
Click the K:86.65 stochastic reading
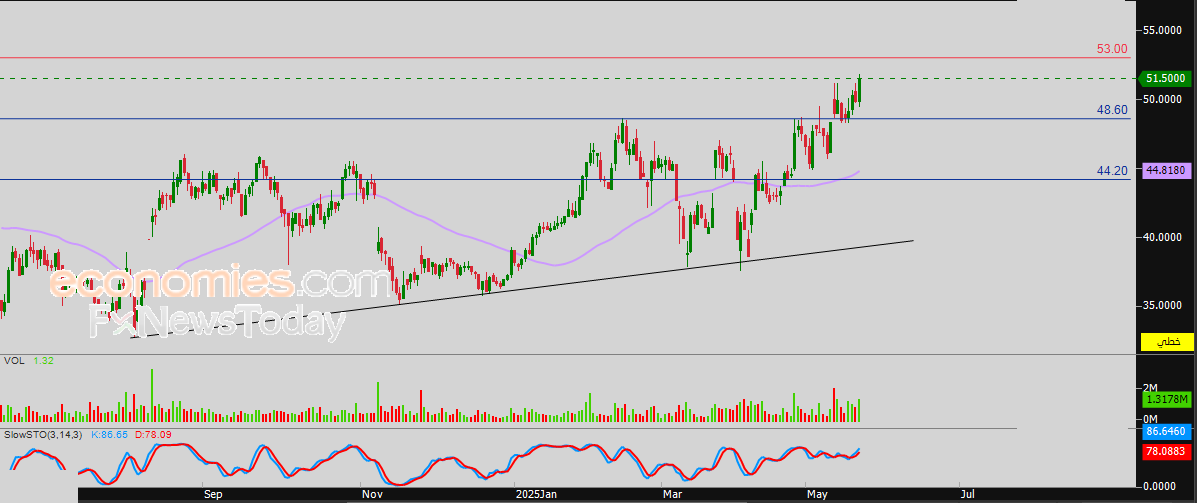[x=109, y=434]
